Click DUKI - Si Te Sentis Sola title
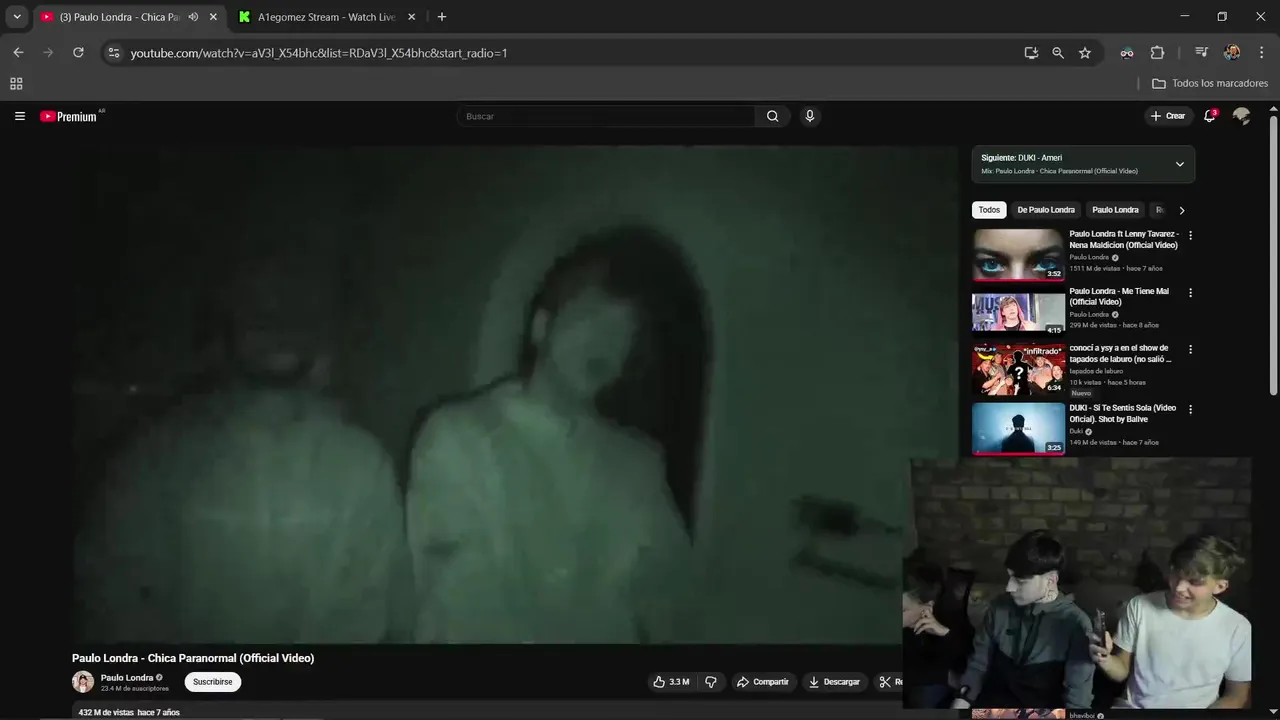1280x720 pixels. [1122, 413]
